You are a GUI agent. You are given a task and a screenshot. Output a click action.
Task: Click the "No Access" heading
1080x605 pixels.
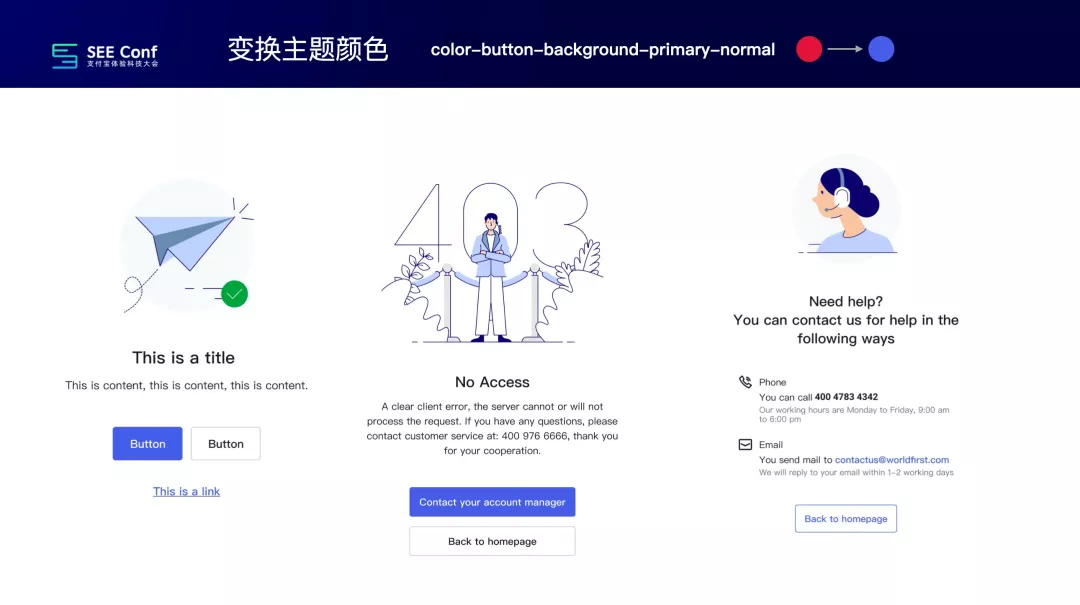(x=492, y=382)
